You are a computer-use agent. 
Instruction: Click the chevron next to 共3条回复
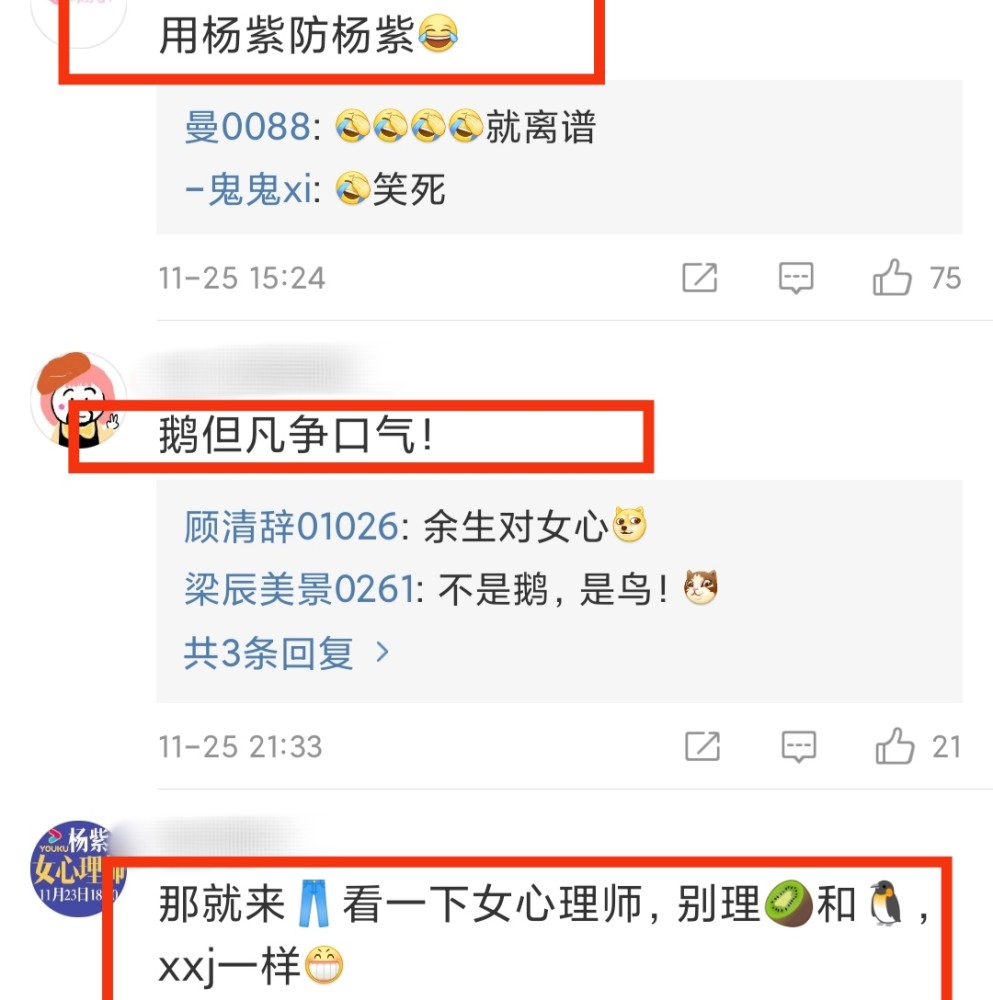[x=382, y=652]
